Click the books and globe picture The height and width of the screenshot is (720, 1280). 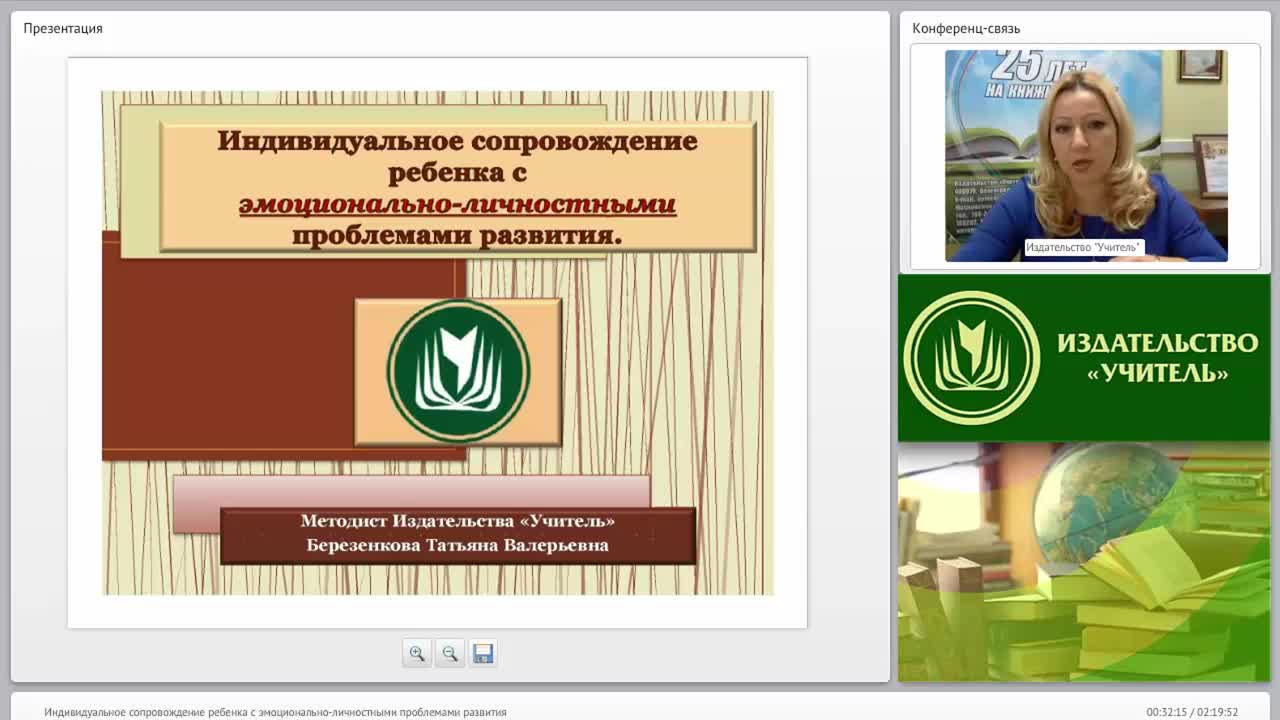(x=1084, y=562)
